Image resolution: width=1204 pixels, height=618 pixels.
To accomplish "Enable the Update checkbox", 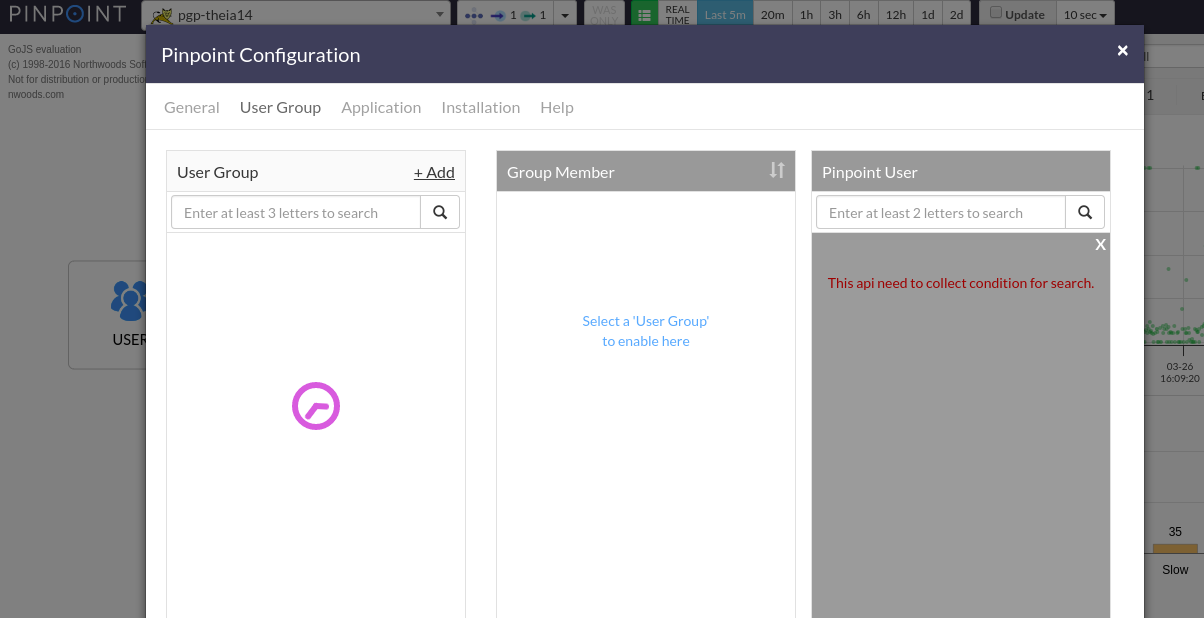I will [x=995, y=13].
